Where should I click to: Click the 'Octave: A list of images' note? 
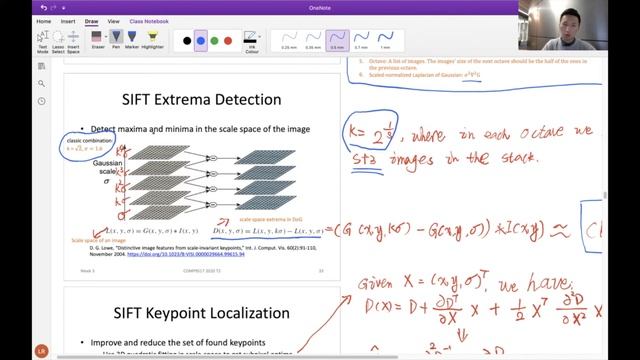(x=478, y=64)
